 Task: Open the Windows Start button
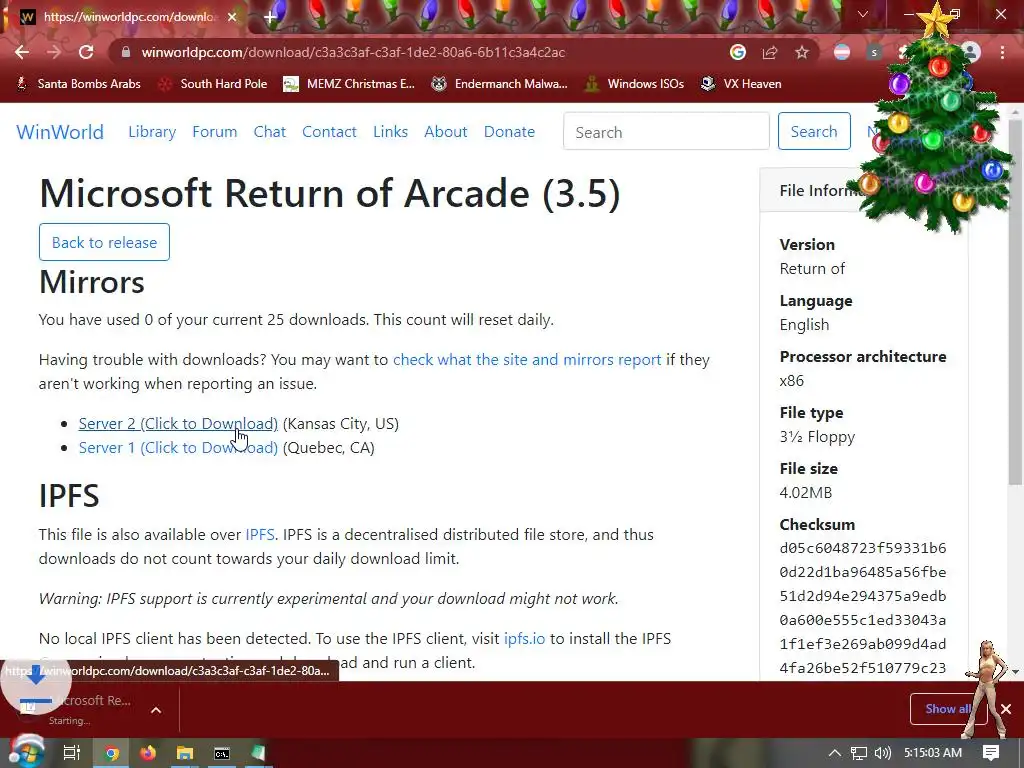pos(25,752)
